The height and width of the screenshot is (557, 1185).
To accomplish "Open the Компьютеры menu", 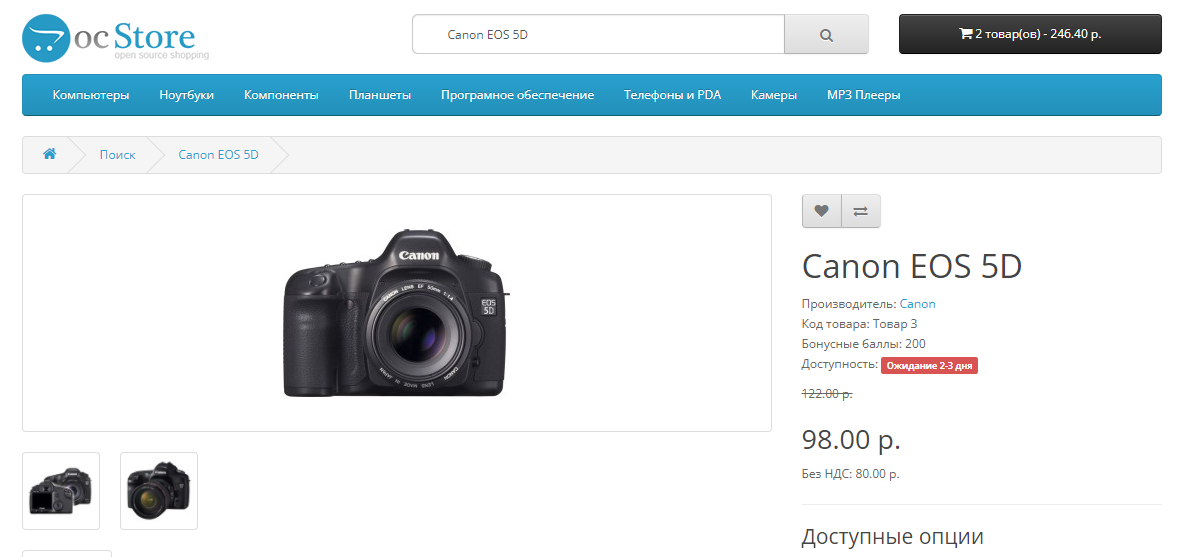I will click(x=91, y=95).
